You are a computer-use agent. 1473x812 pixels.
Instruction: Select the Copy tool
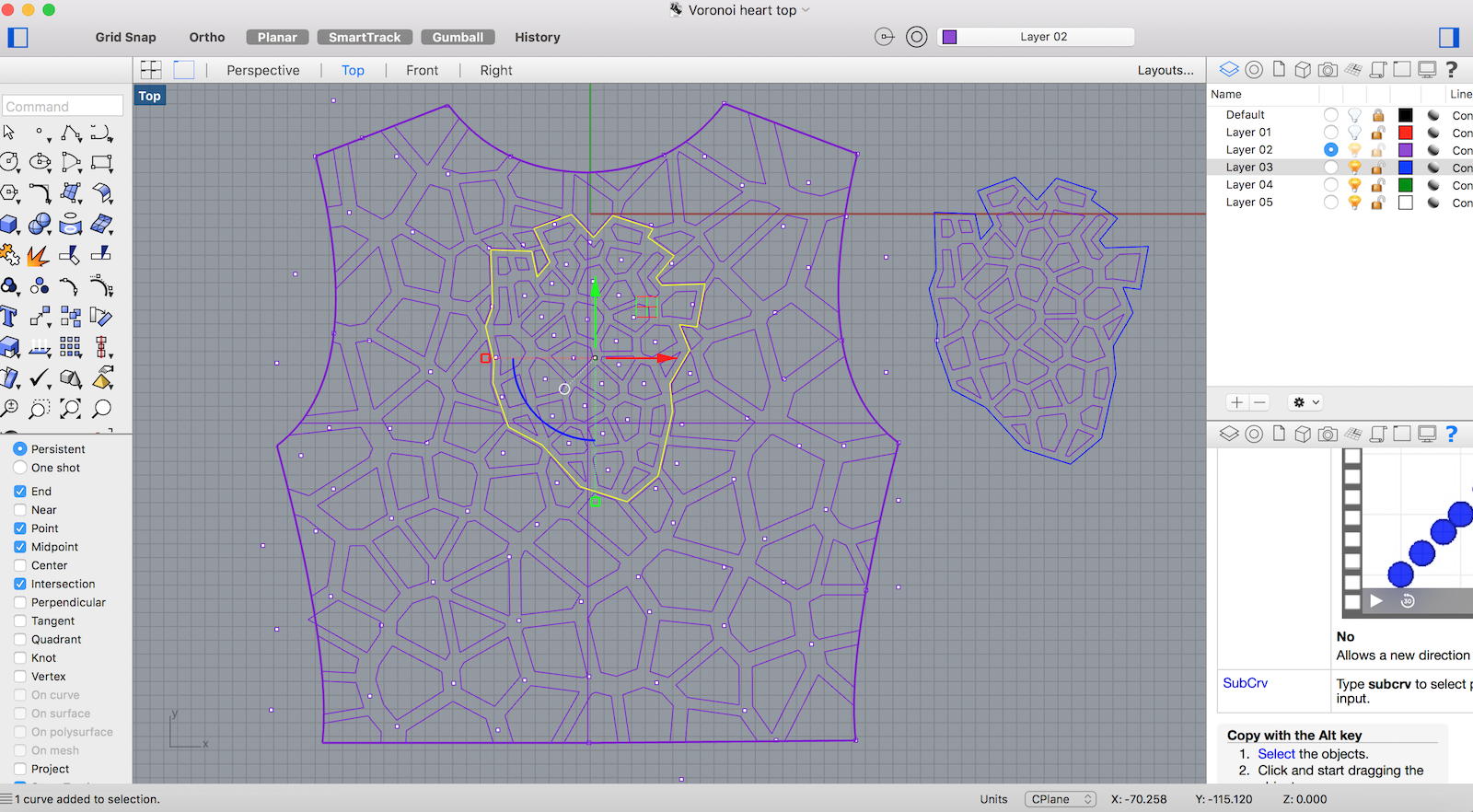click(71, 317)
